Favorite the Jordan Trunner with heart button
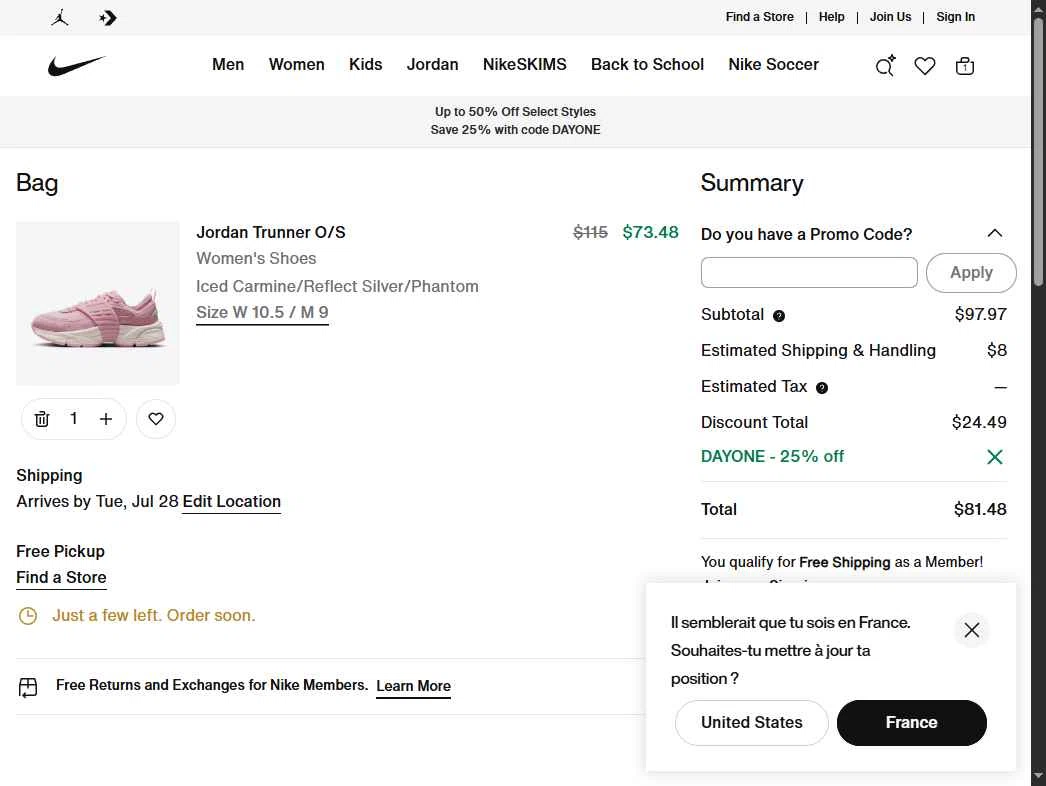 (x=156, y=418)
